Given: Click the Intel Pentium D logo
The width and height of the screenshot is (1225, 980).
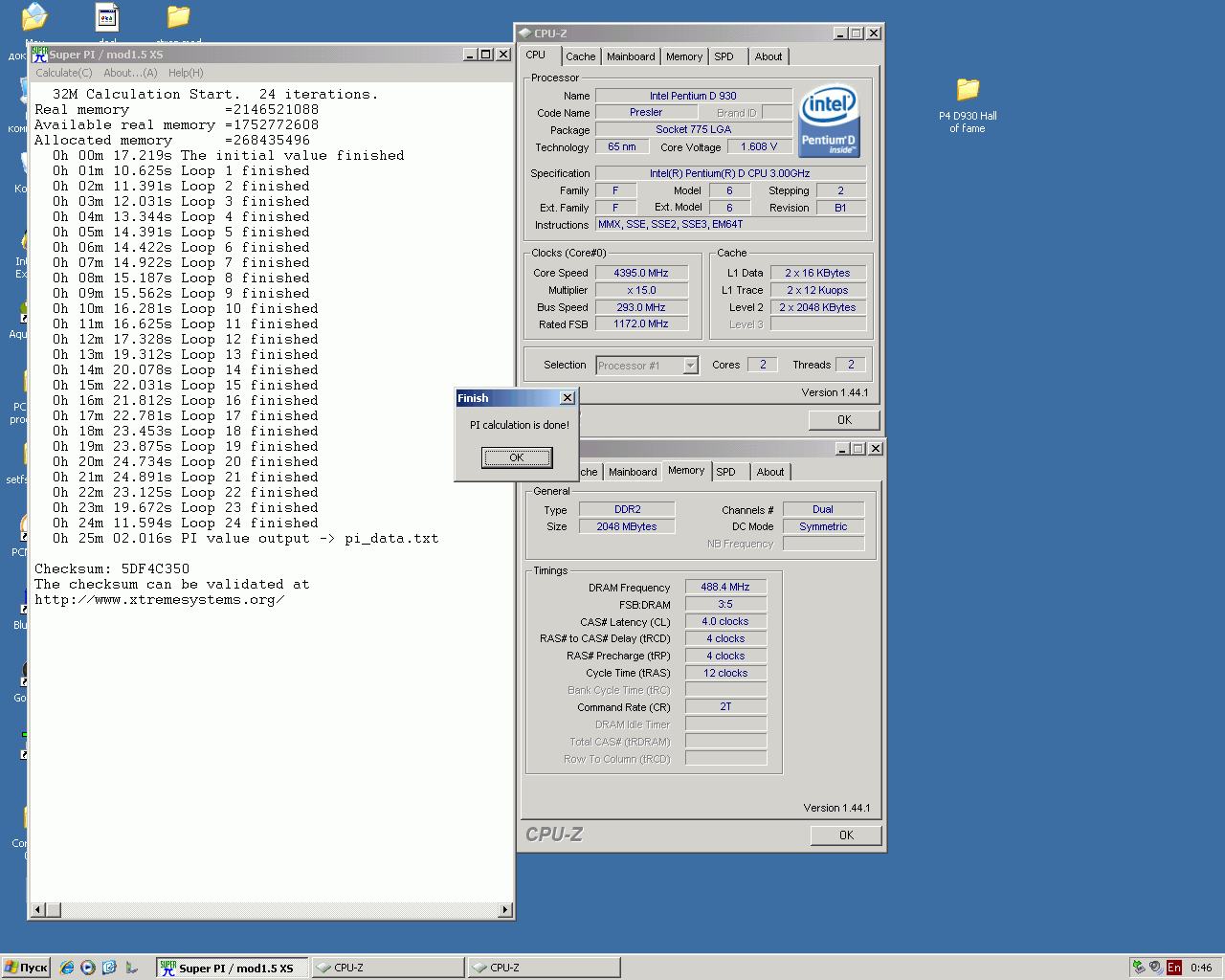Looking at the screenshot, I should [x=829, y=122].
